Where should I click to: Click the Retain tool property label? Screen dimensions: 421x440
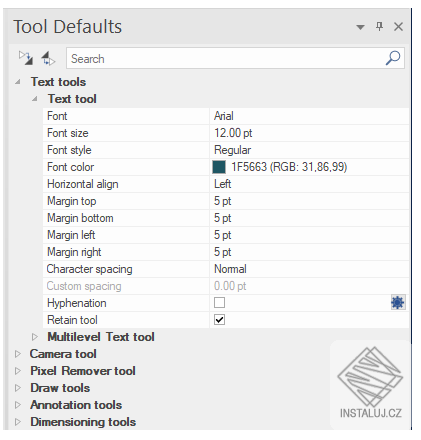tap(72, 320)
